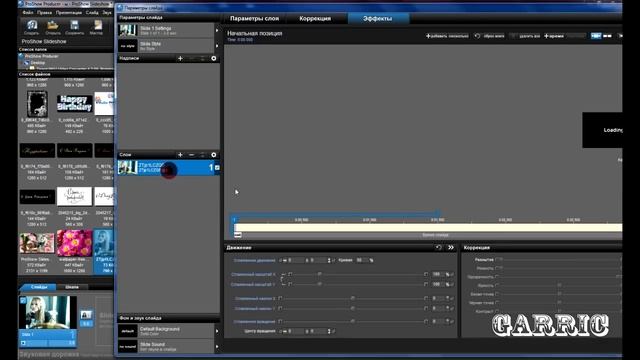Open the Мастер wizard icon

[x=97, y=25]
